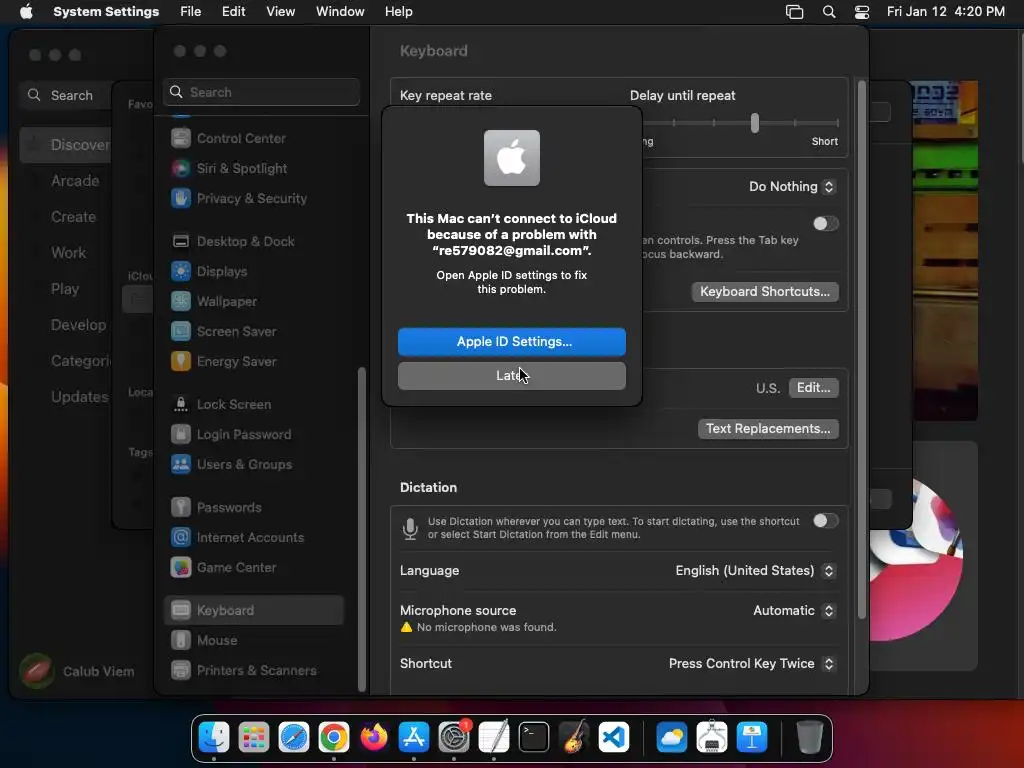Launch Firefox from the Dock
Image resolution: width=1024 pixels, height=768 pixels.
point(374,738)
